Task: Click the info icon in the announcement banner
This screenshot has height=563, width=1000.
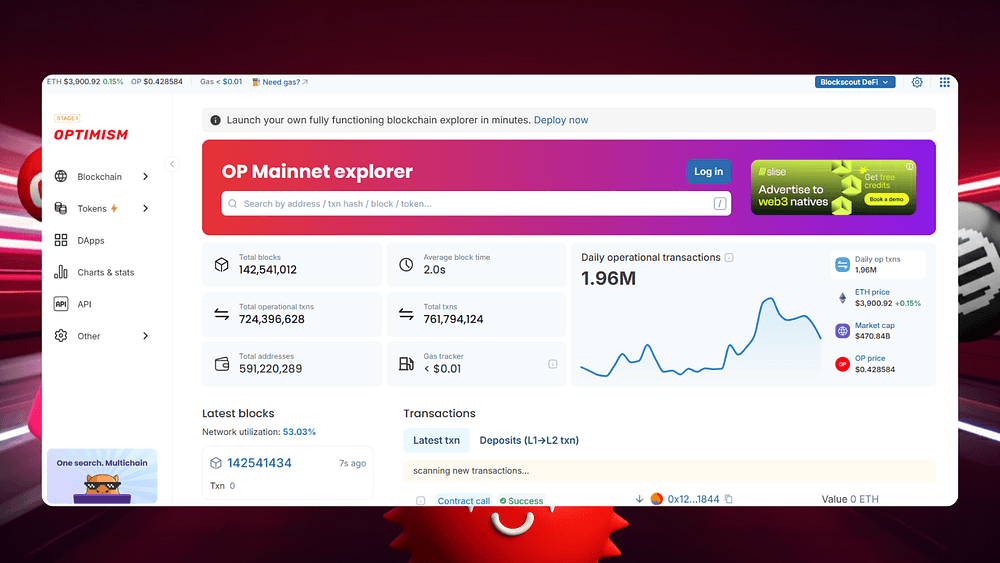Action: [x=216, y=120]
